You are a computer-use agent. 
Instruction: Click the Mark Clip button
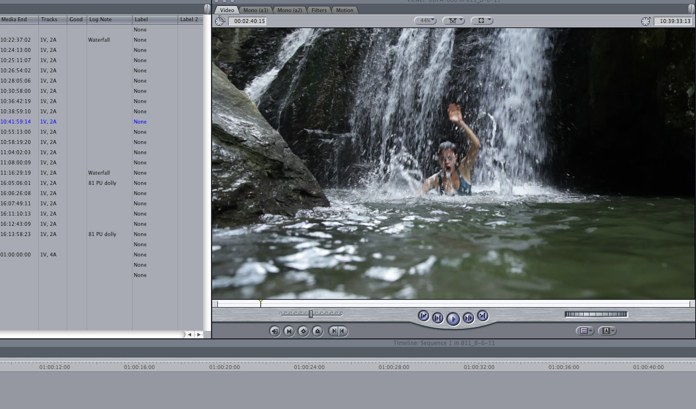pos(289,331)
